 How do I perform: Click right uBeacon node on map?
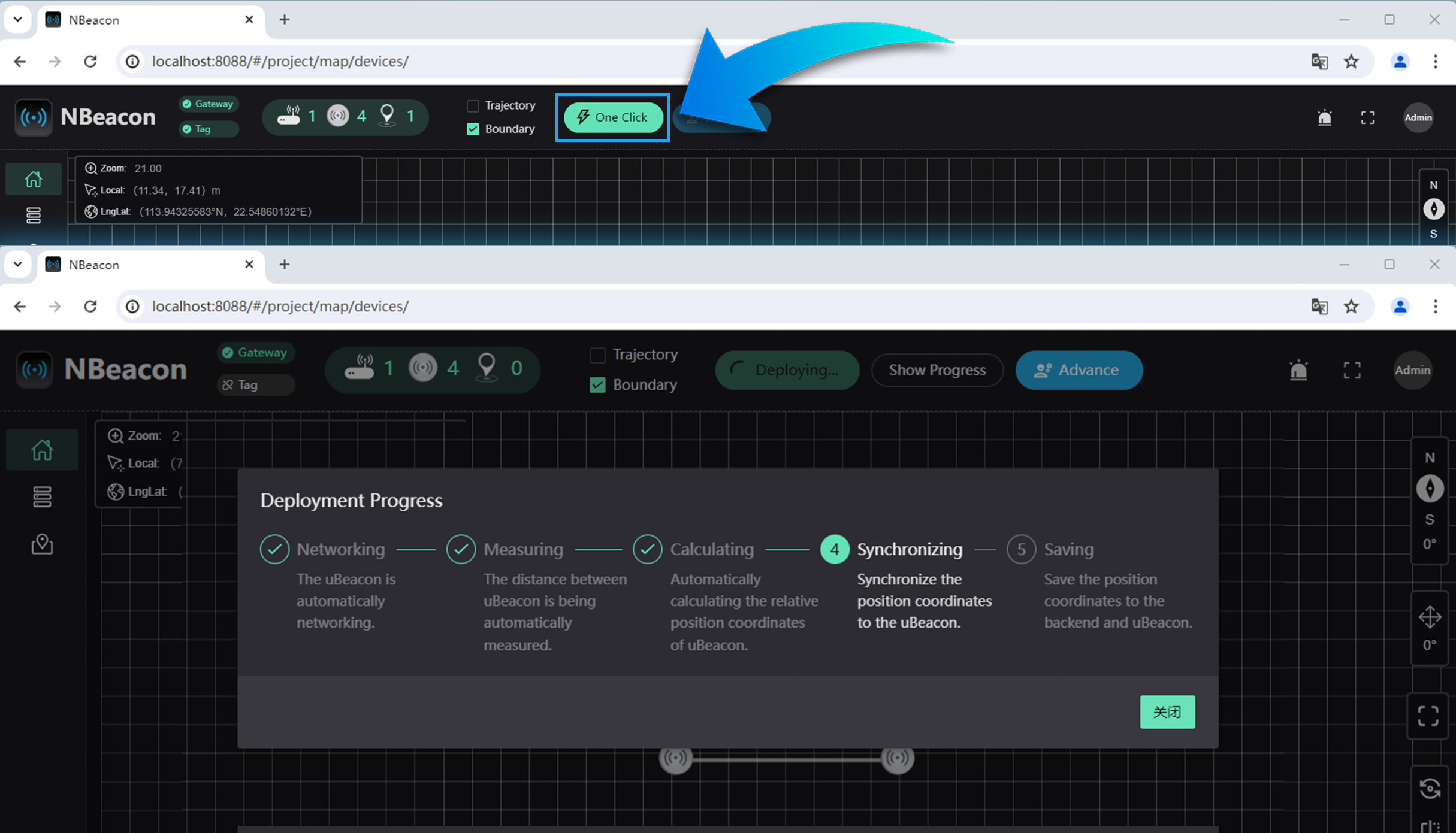898,758
